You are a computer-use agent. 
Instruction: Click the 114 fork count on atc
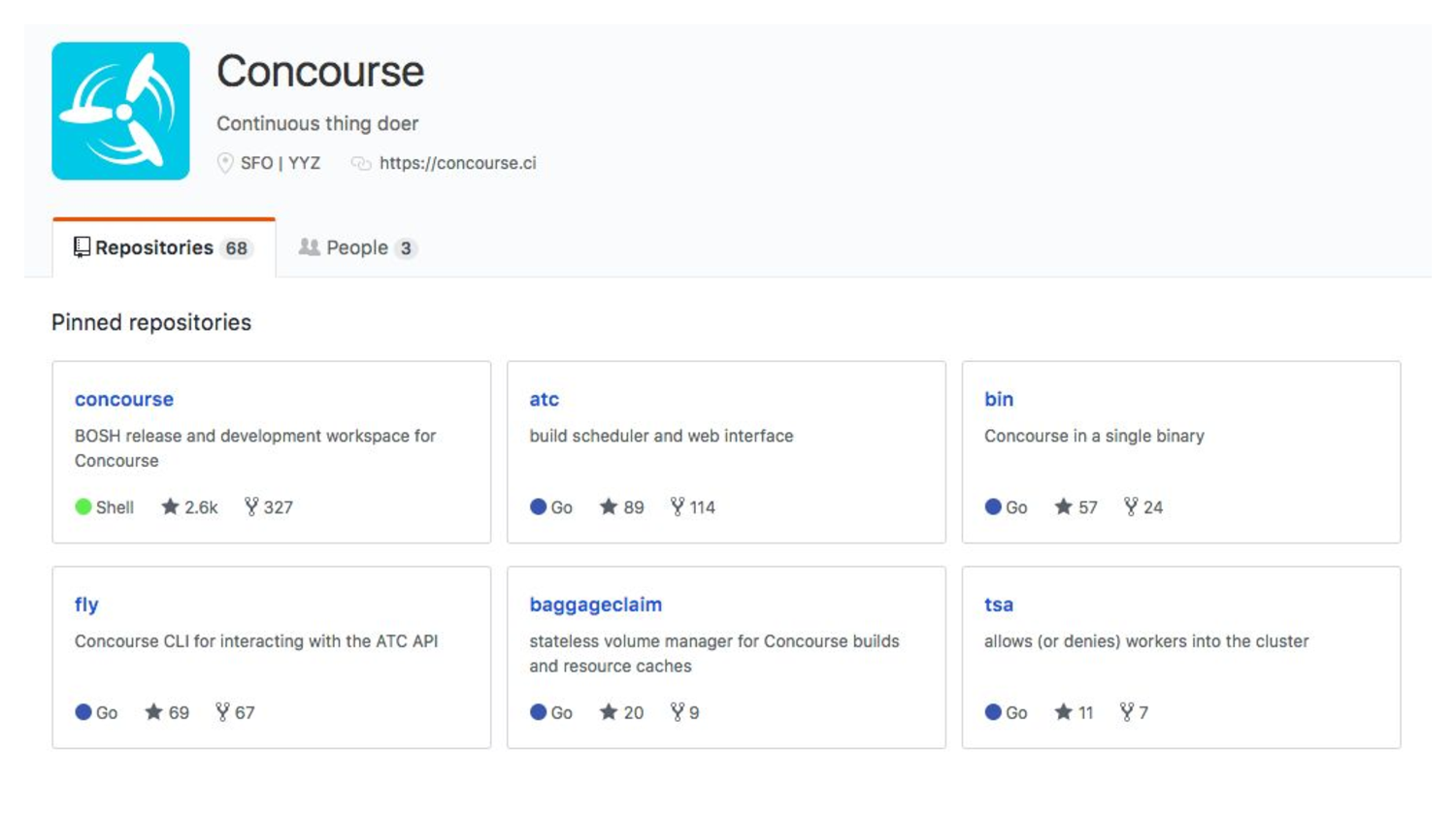pos(703,508)
